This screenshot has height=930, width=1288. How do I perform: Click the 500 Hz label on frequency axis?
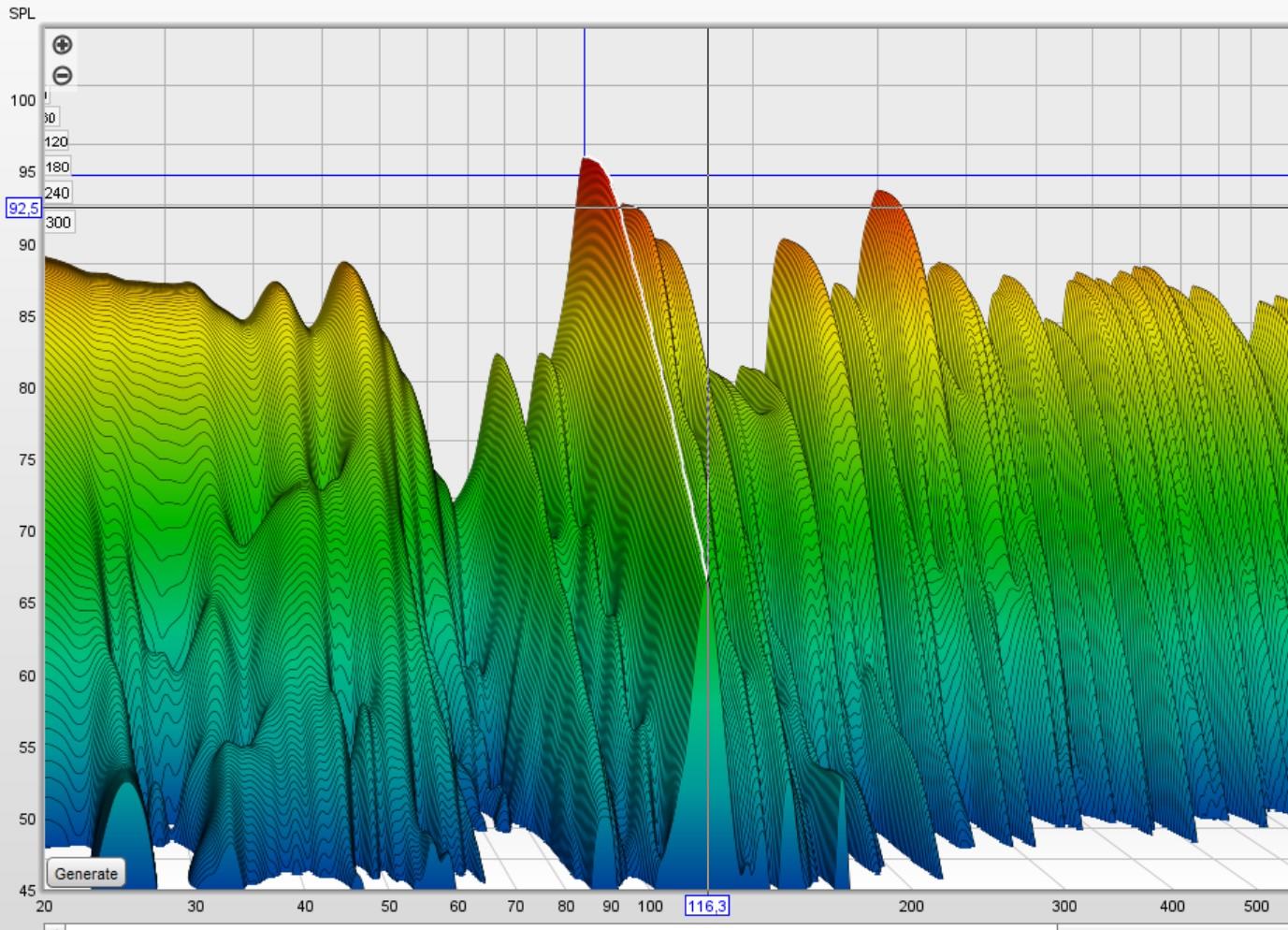(1256, 906)
